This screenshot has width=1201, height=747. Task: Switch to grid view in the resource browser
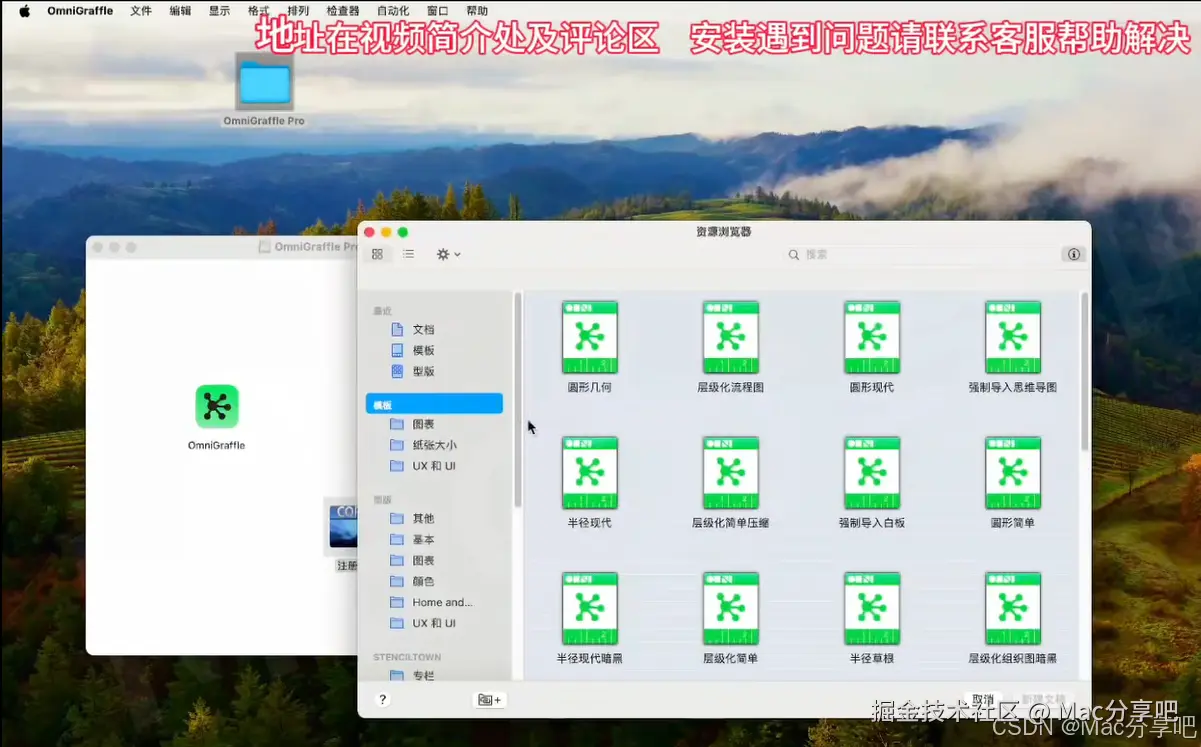[x=378, y=255]
